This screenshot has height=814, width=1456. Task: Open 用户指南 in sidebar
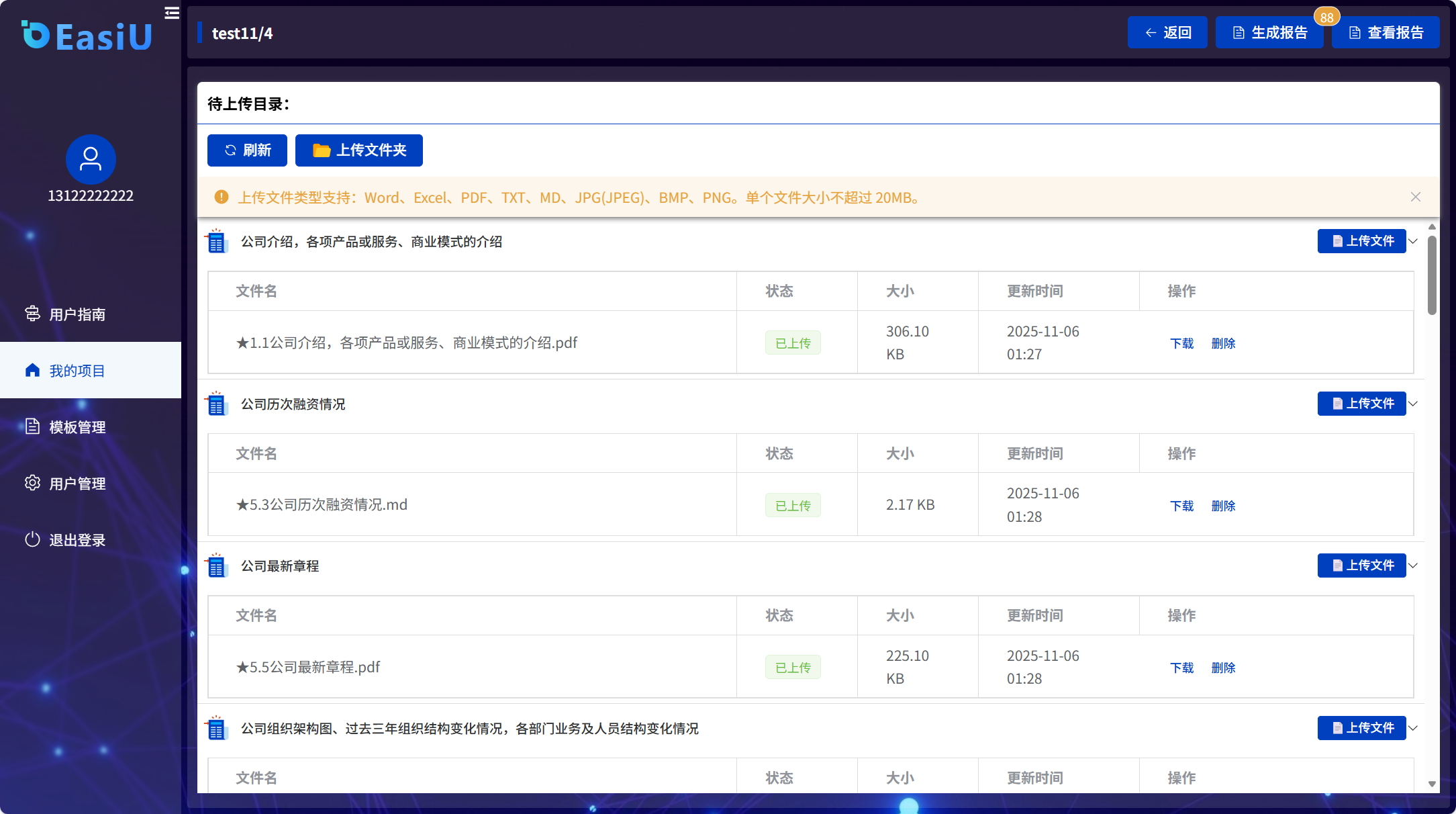click(x=77, y=314)
